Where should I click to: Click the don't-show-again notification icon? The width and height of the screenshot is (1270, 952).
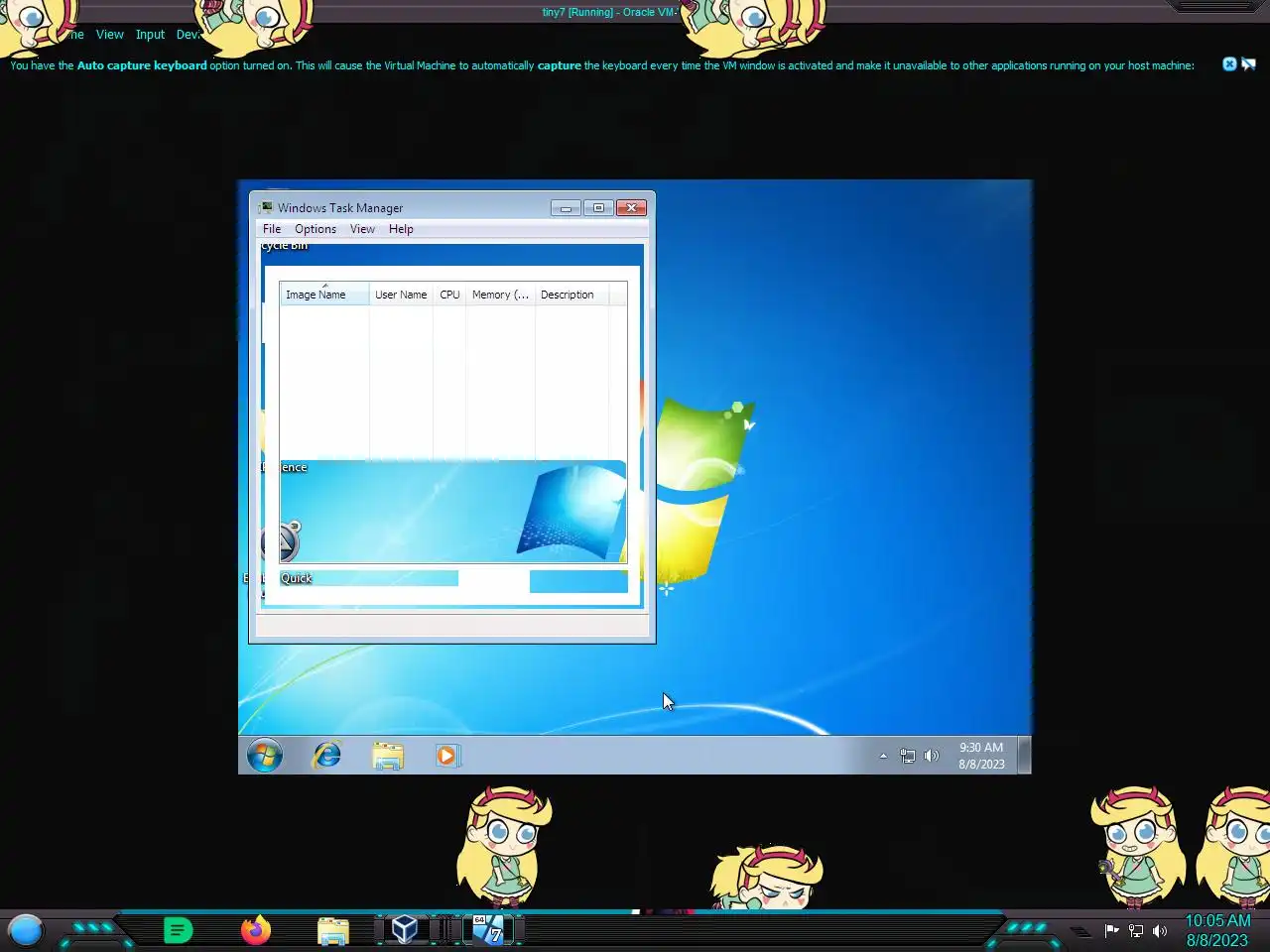tap(1248, 64)
